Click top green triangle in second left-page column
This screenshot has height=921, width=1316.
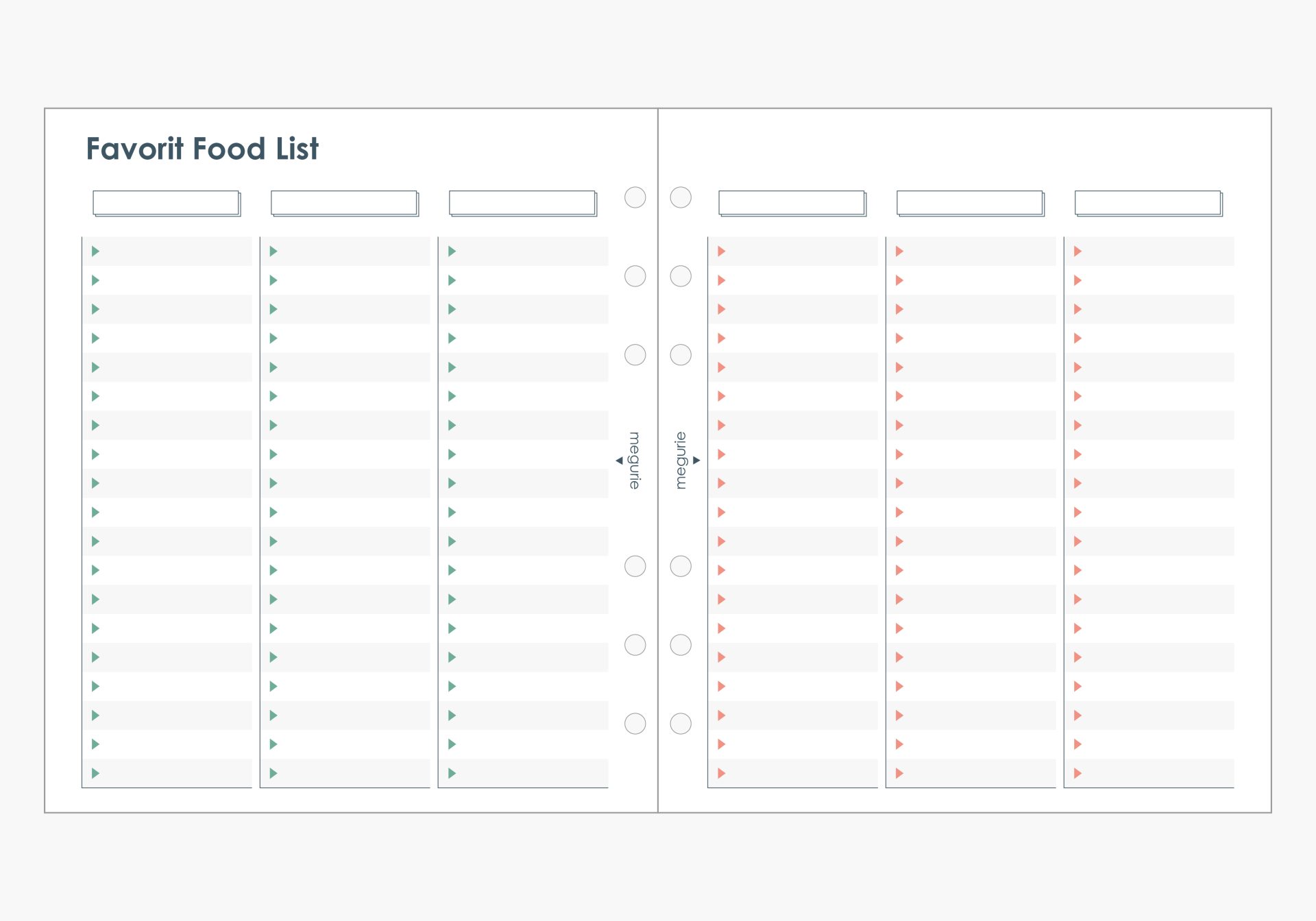(x=273, y=251)
